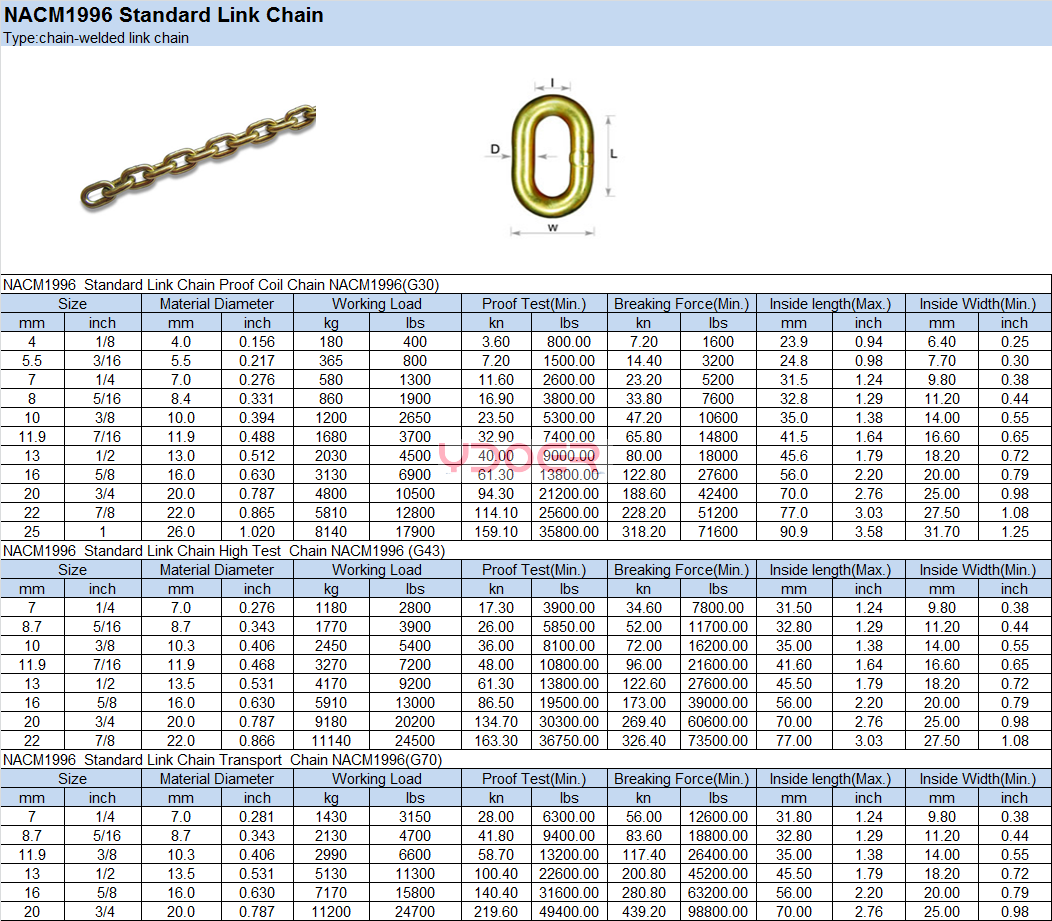Select the material diameter cell '0.156'
Viewport: 1052px width, 921px height.
[257, 342]
